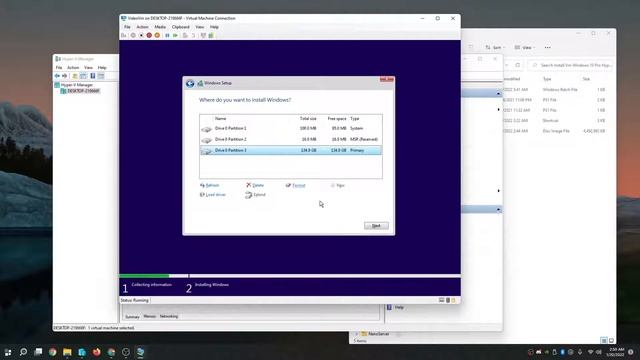Open File Explorer from the taskbar

click(x=67, y=352)
